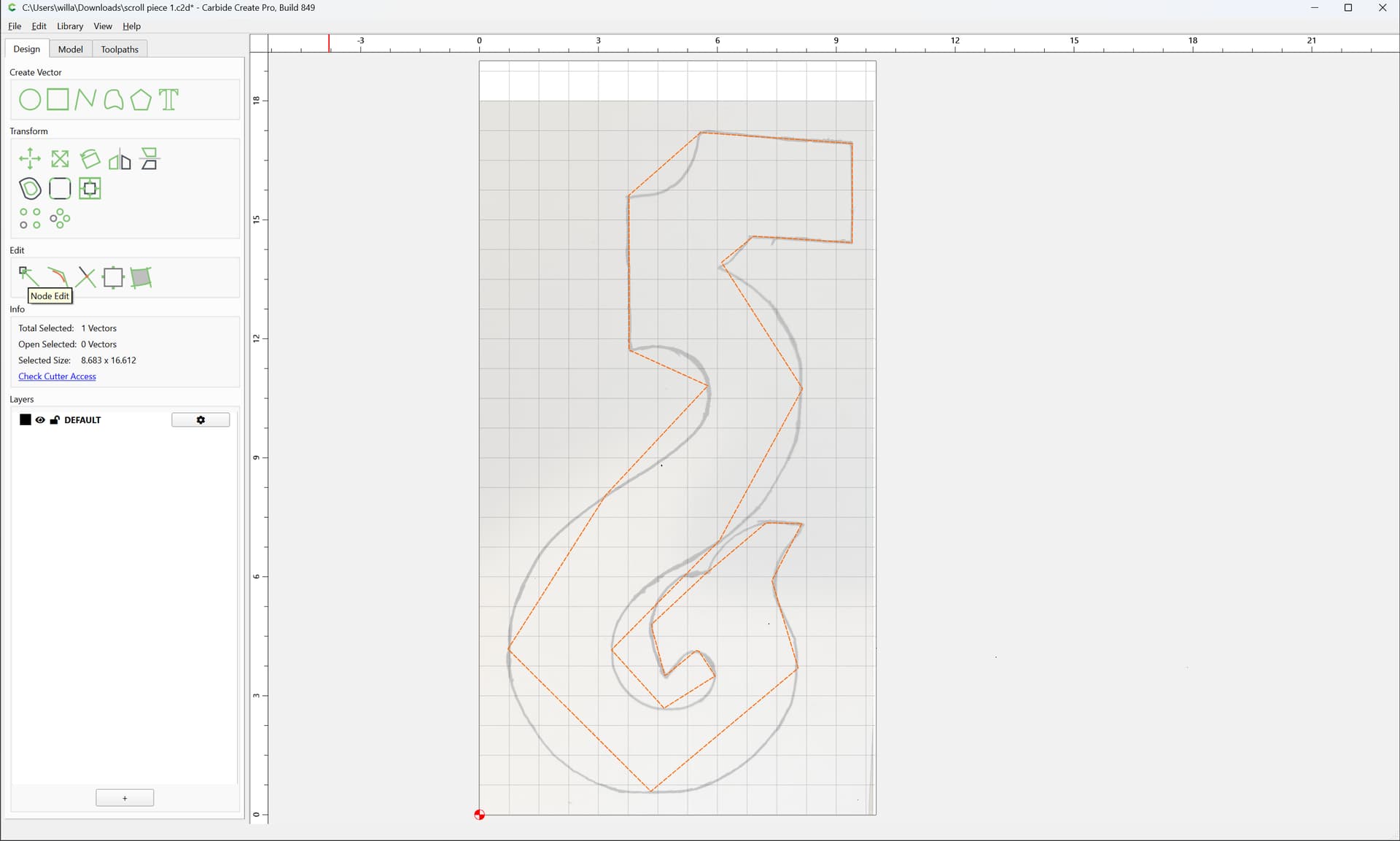This screenshot has height=841, width=1400.
Task: Open the File menu
Action: point(15,26)
